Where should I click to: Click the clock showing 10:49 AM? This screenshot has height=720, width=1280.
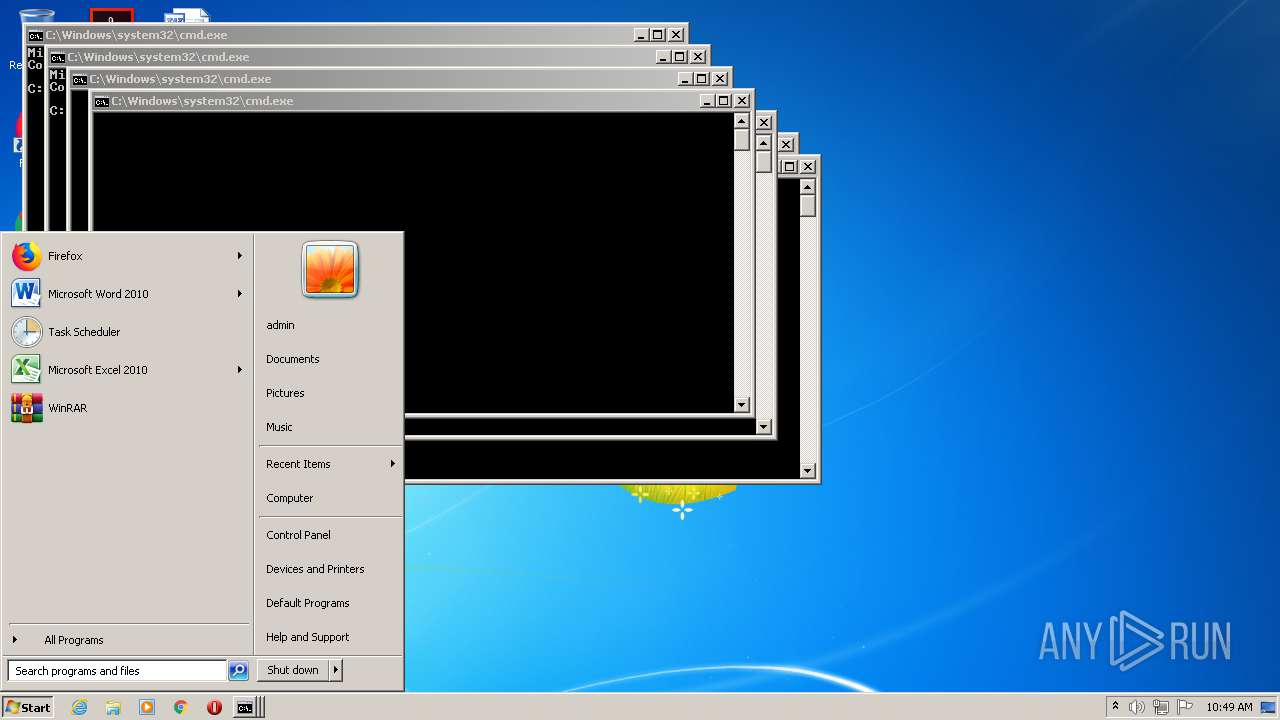[x=1229, y=707]
